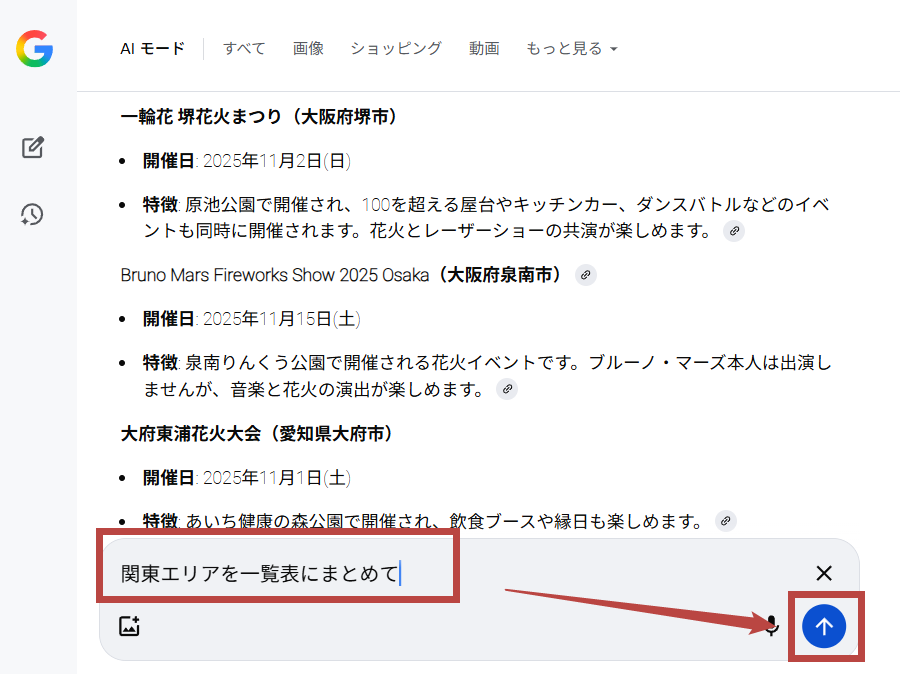Activate voice input microphone
The height and width of the screenshot is (674, 900).
click(771, 626)
